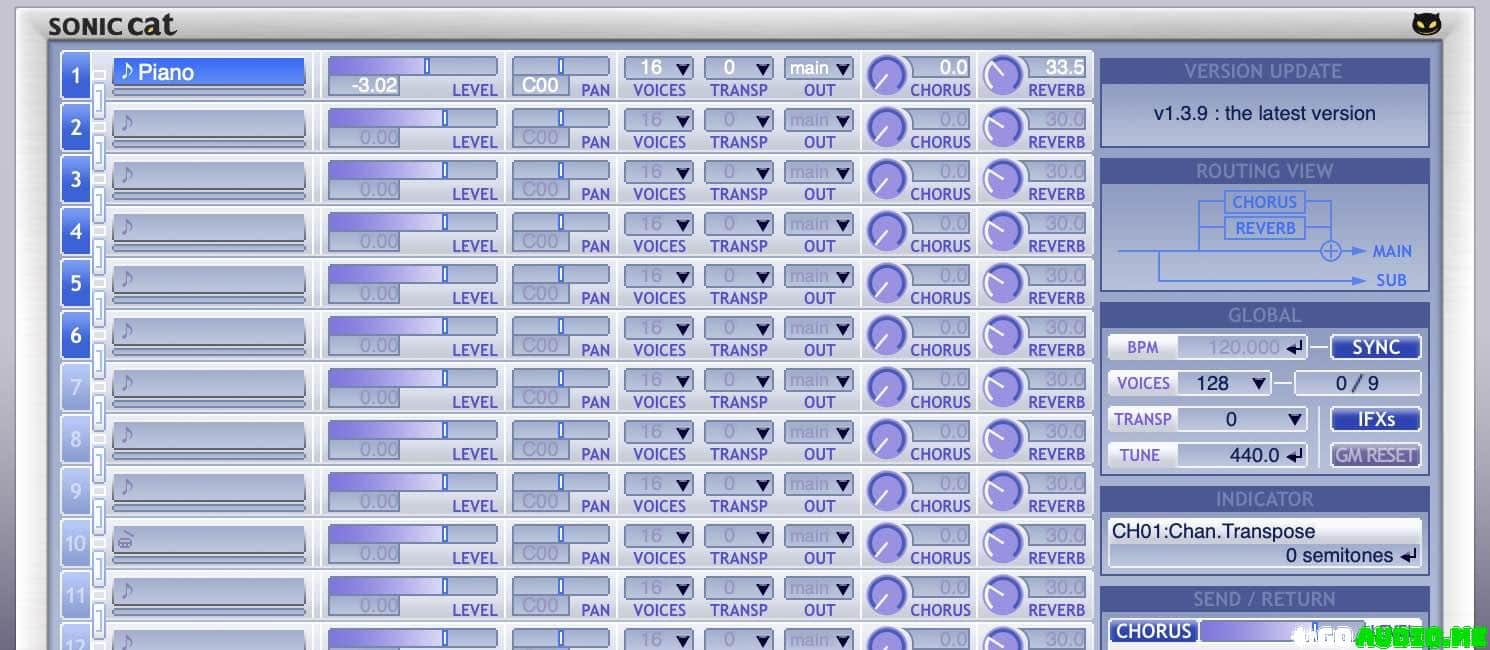Click channel 3 REVERB knob

[1003, 180]
